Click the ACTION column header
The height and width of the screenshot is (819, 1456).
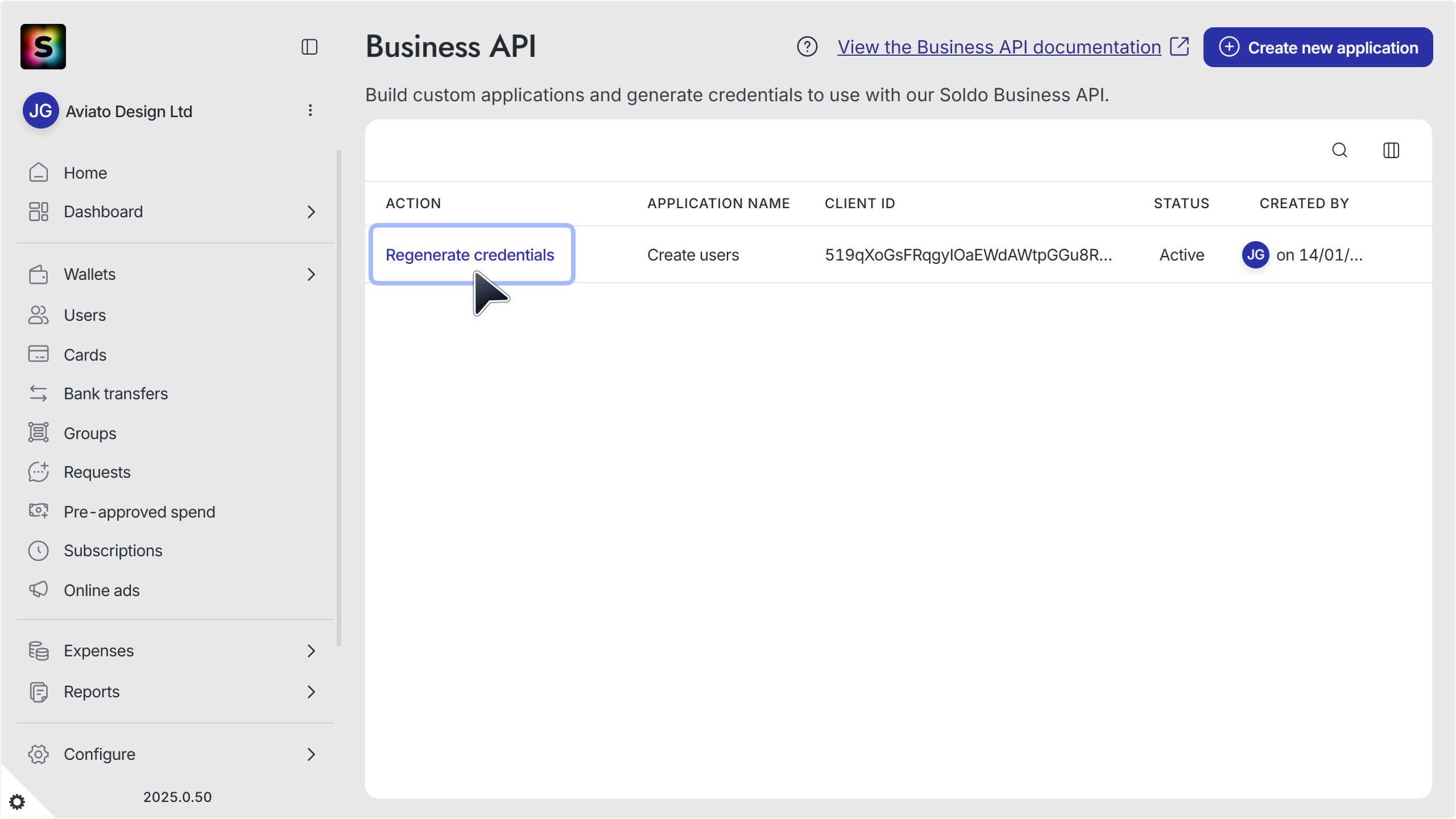pos(413,204)
